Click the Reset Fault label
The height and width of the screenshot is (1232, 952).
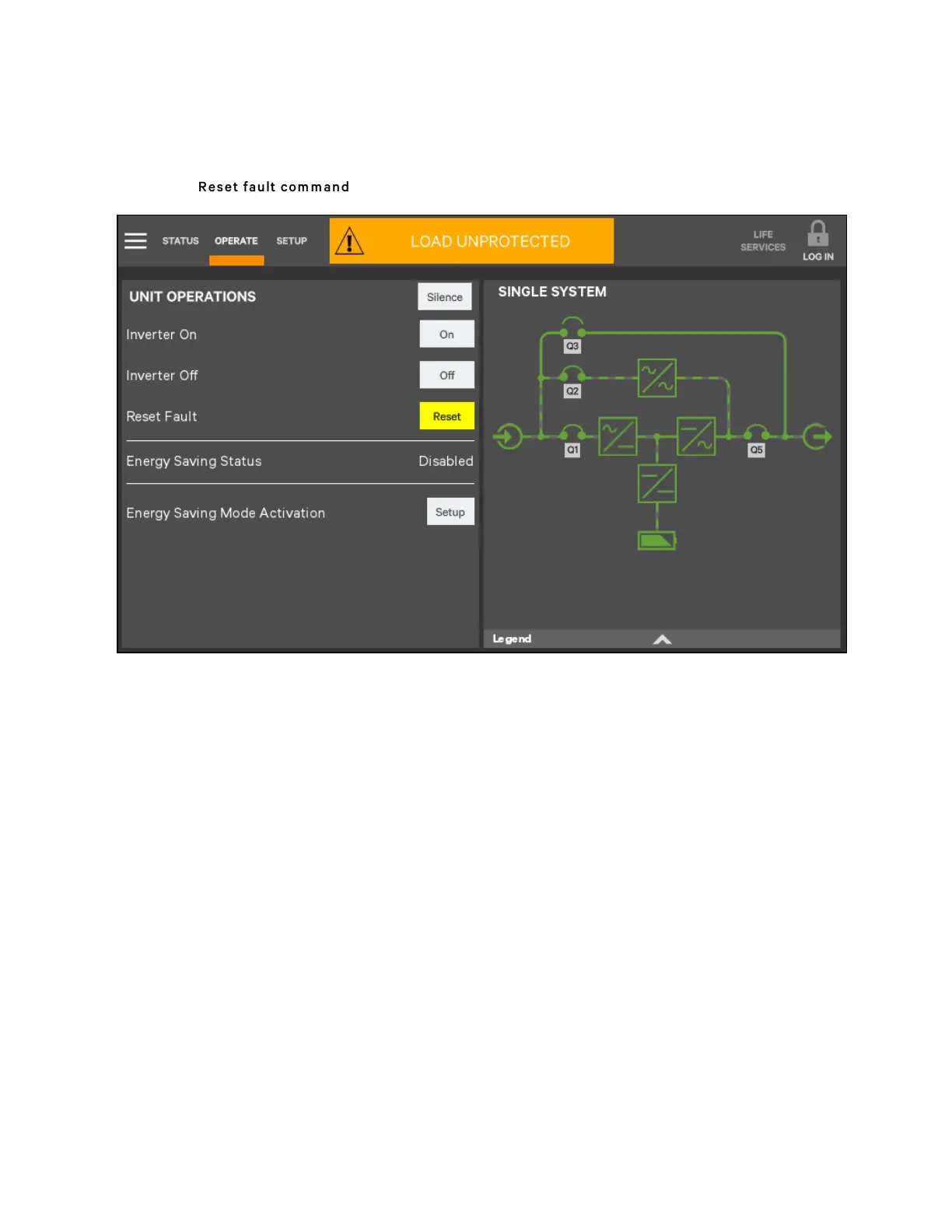pyautogui.click(x=162, y=416)
